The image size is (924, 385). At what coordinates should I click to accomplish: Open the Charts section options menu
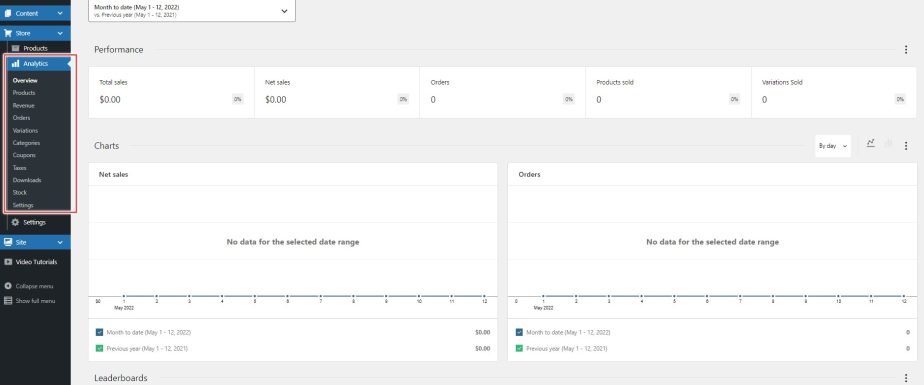pos(906,146)
